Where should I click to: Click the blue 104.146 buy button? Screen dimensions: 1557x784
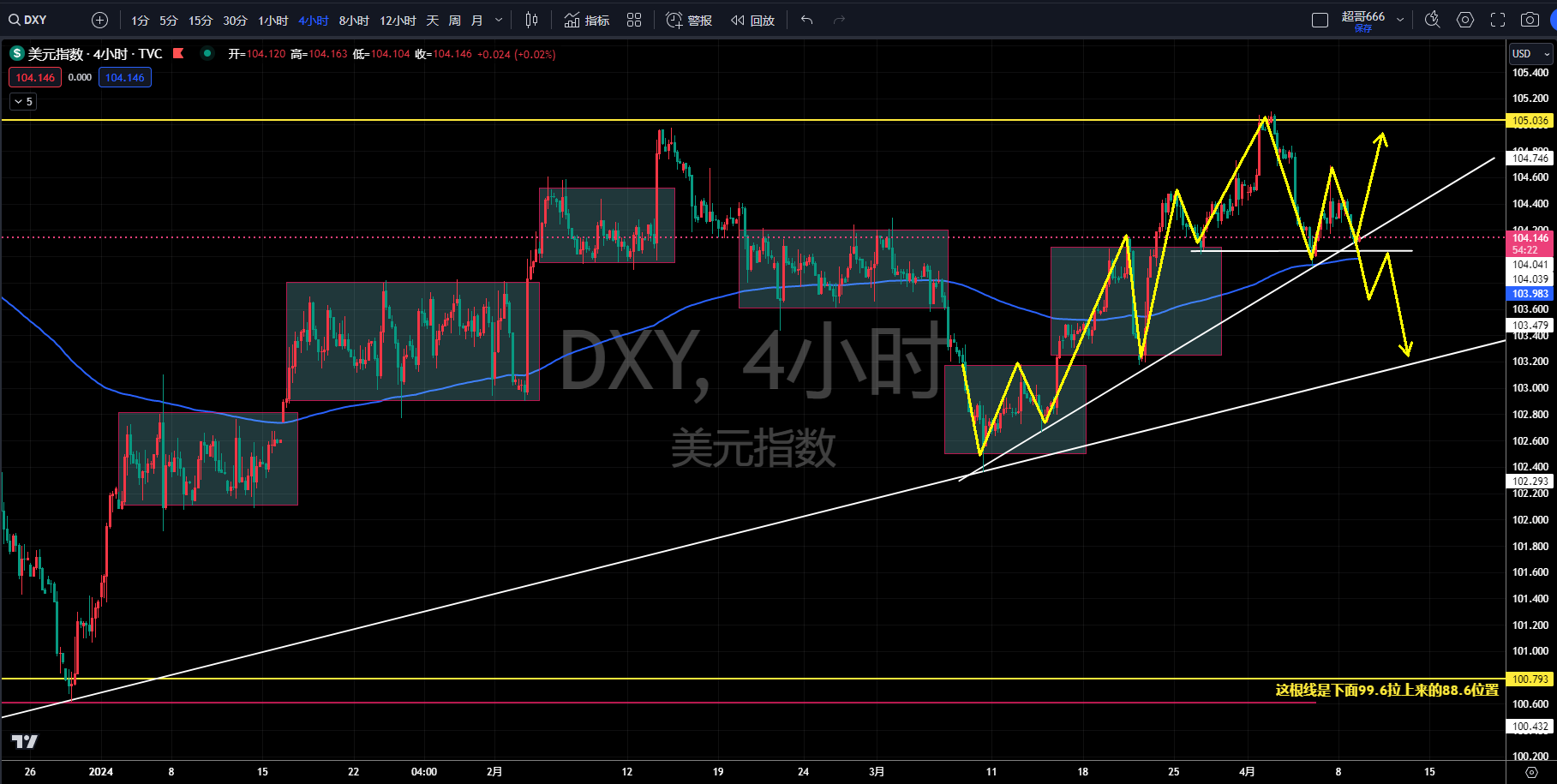click(x=125, y=77)
